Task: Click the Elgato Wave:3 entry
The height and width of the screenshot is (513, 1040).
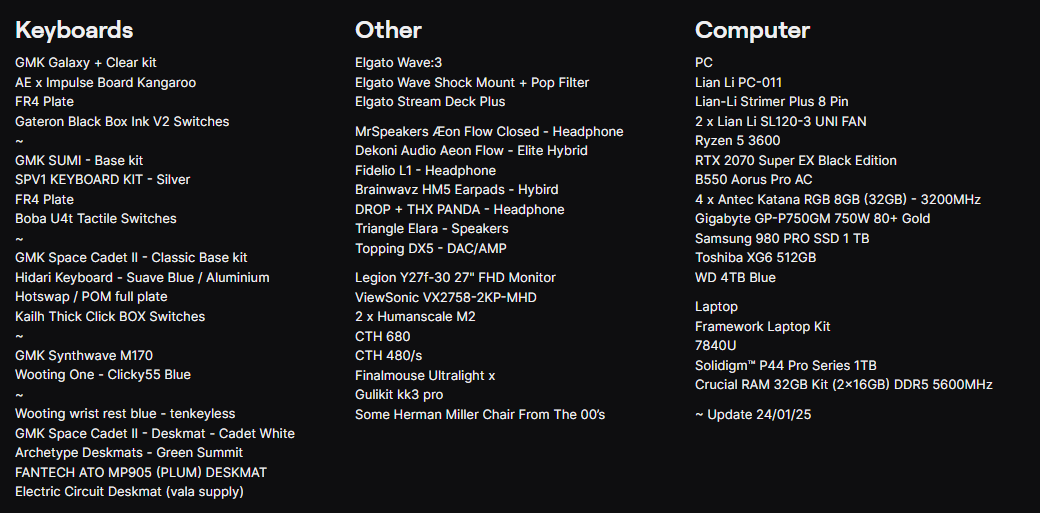Action: click(398, 63)
